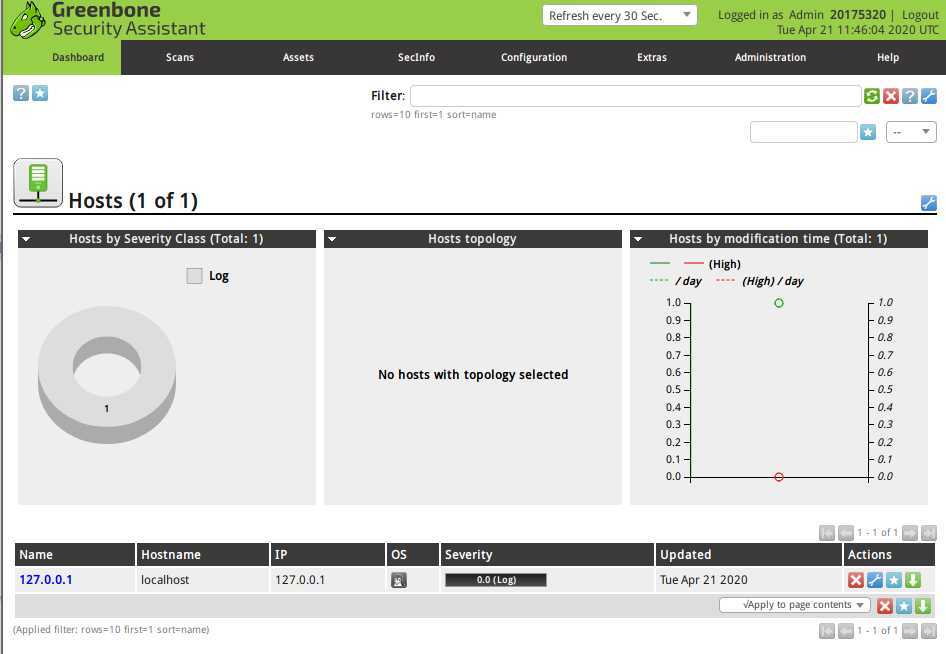The image size is (946, 654).
Task: Open the SecInfo menu
Action: pos(416,57)
